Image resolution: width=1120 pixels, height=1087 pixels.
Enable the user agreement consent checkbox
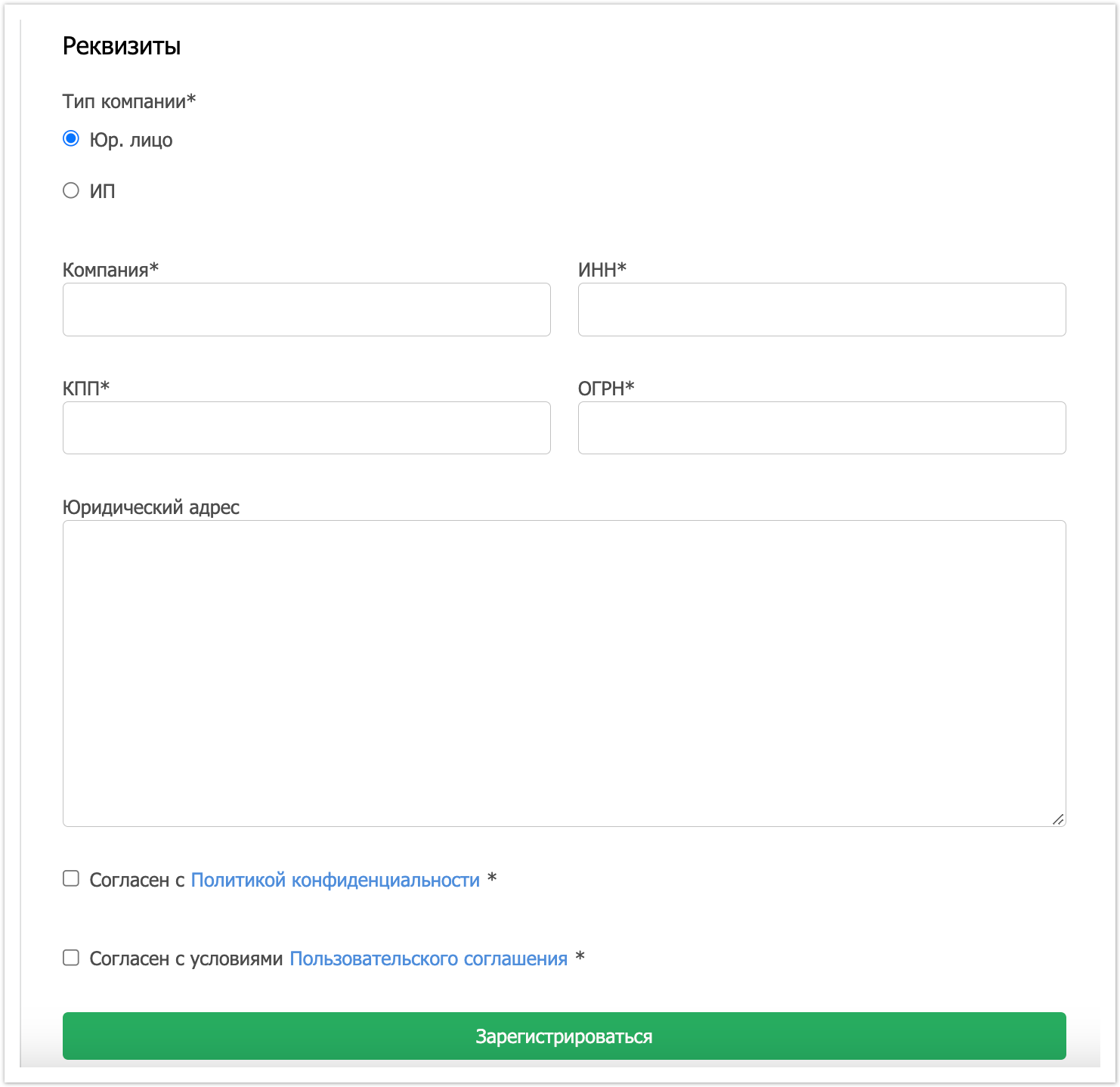pos(71,958)
